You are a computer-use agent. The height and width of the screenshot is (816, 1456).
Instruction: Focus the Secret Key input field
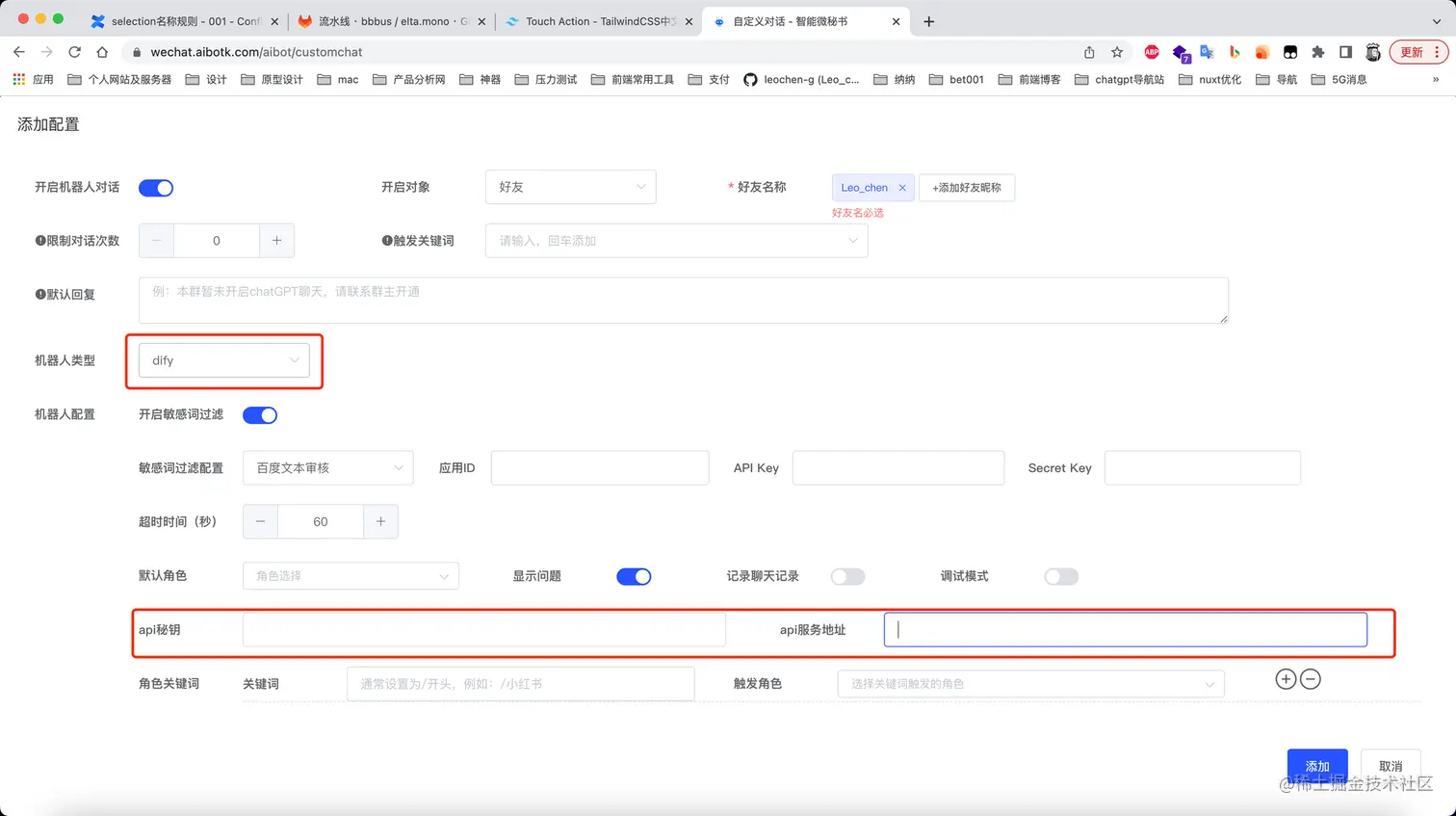[x=1203, y=468]
